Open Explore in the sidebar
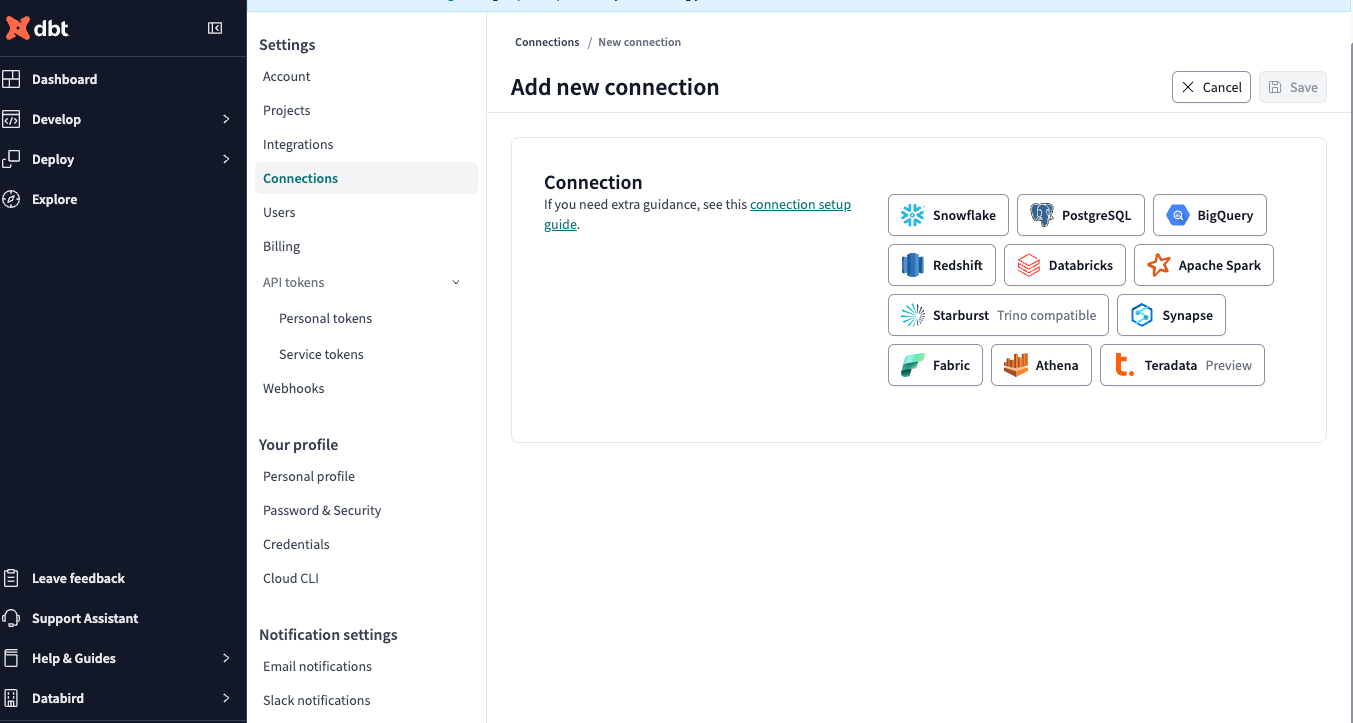 tap(54, 199)
